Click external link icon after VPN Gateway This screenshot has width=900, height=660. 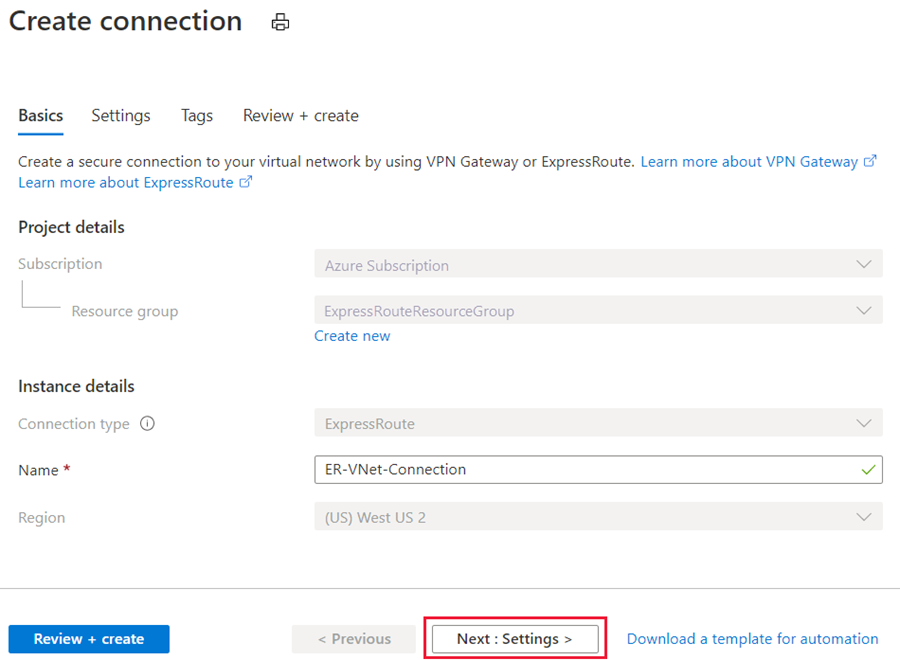tap(870, 161)
